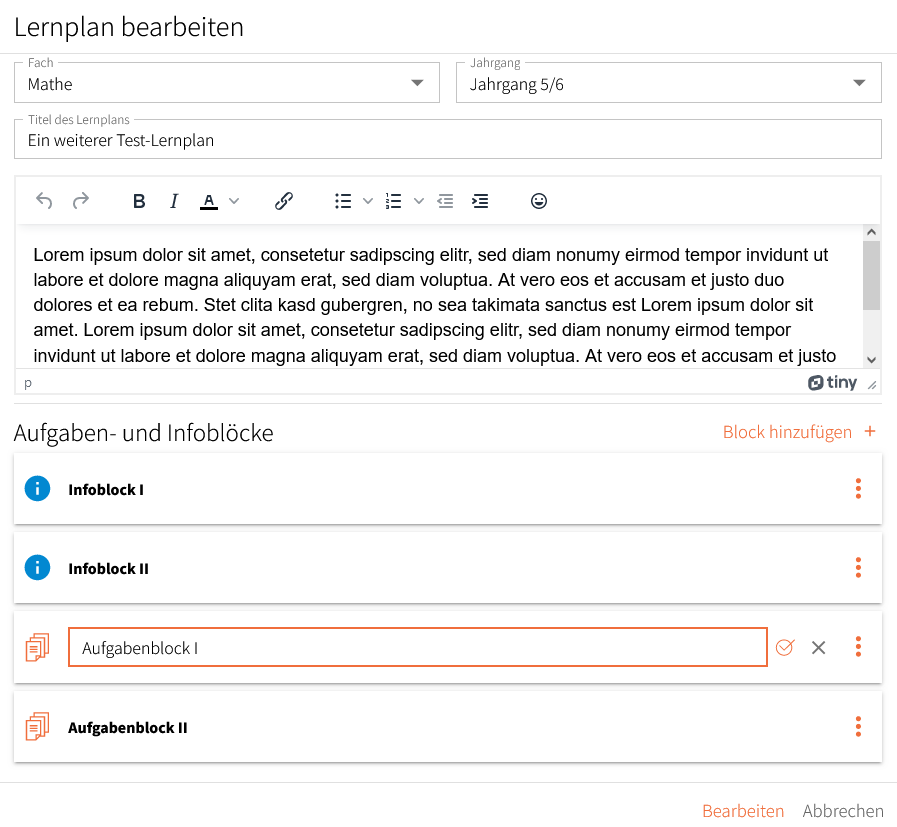The width and height of the screenshot is (897, 827).
Task: Click the plus icon beside Block hinzufügen
Action: click(x=870, y=431)
